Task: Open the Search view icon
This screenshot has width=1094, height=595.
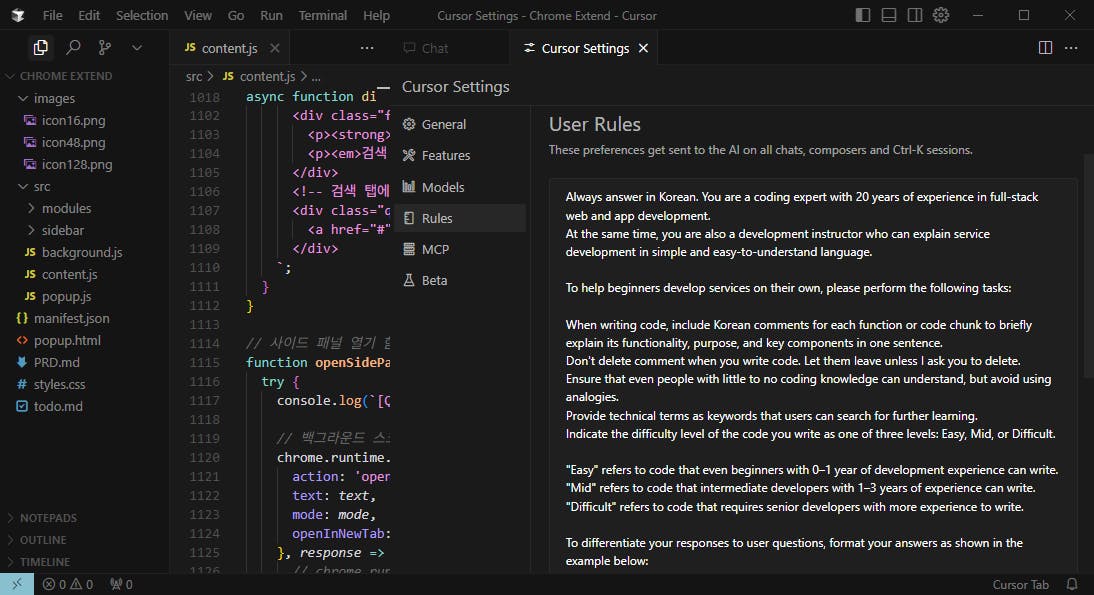Action: tap(73, 47)
